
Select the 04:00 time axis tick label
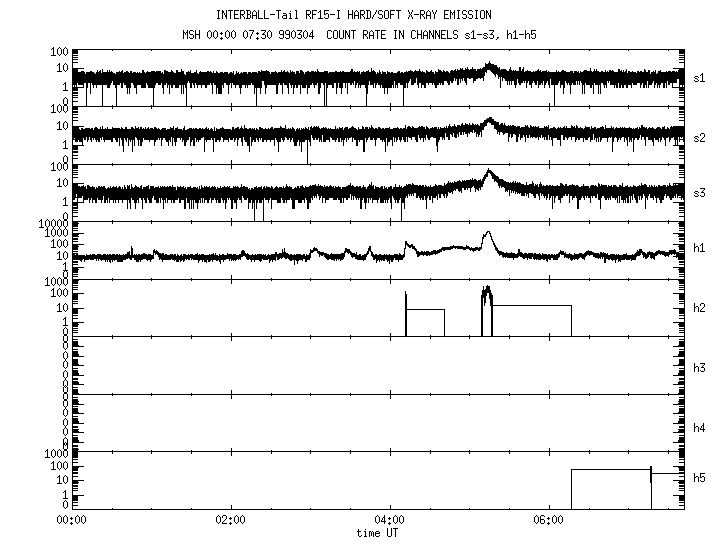coord(389,521)
